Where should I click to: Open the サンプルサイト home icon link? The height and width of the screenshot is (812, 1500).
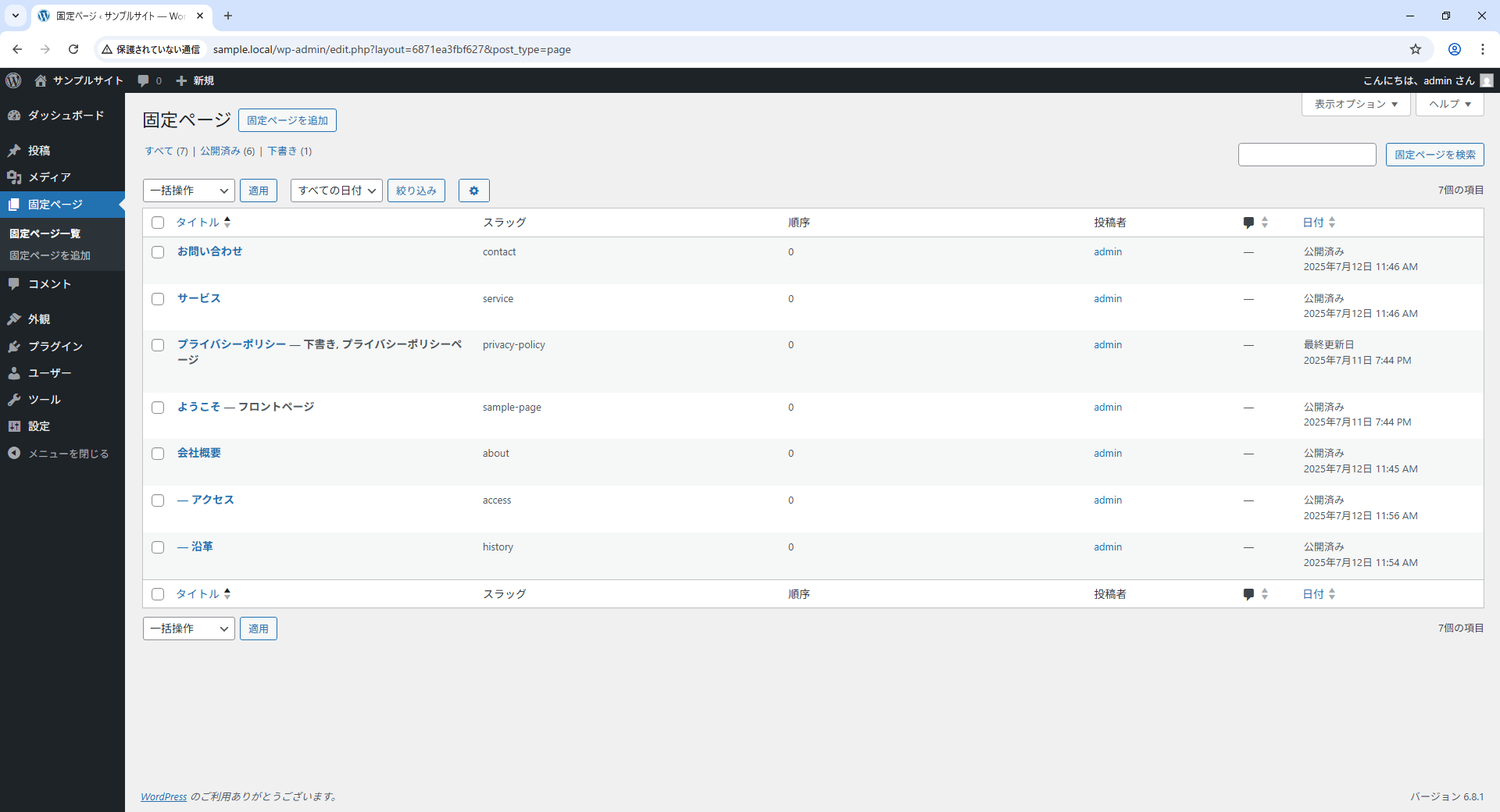pos(41,80)
